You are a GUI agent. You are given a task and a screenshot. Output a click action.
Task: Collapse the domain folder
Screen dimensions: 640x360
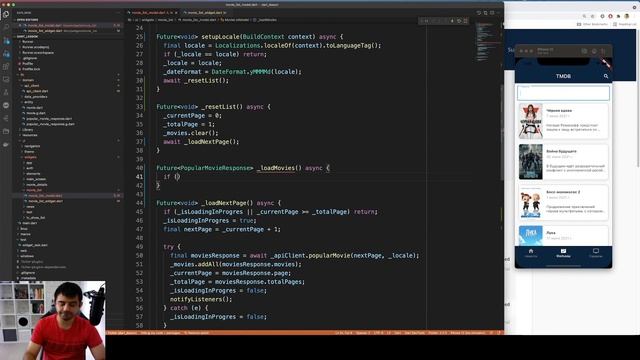[28, 80]
